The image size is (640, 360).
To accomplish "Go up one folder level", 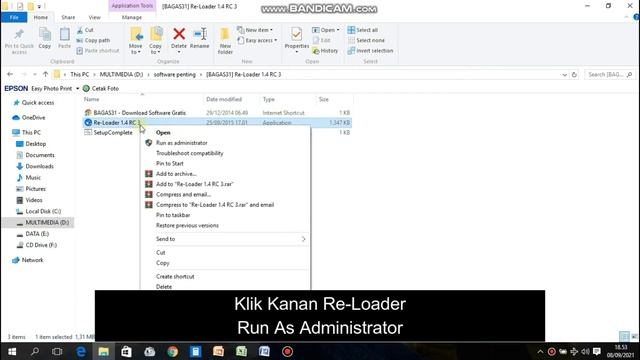I will click(45, 74).
